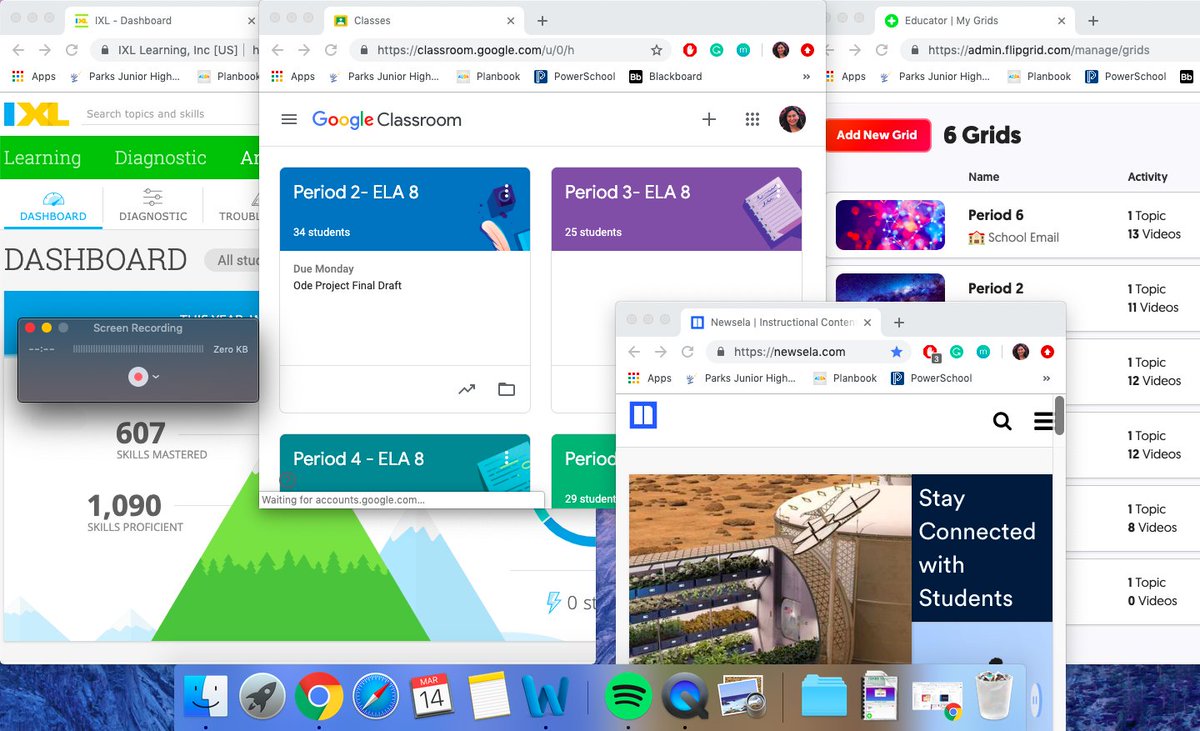Open Finder from the Dock
1200x731 pixels.
pos(204,696)
